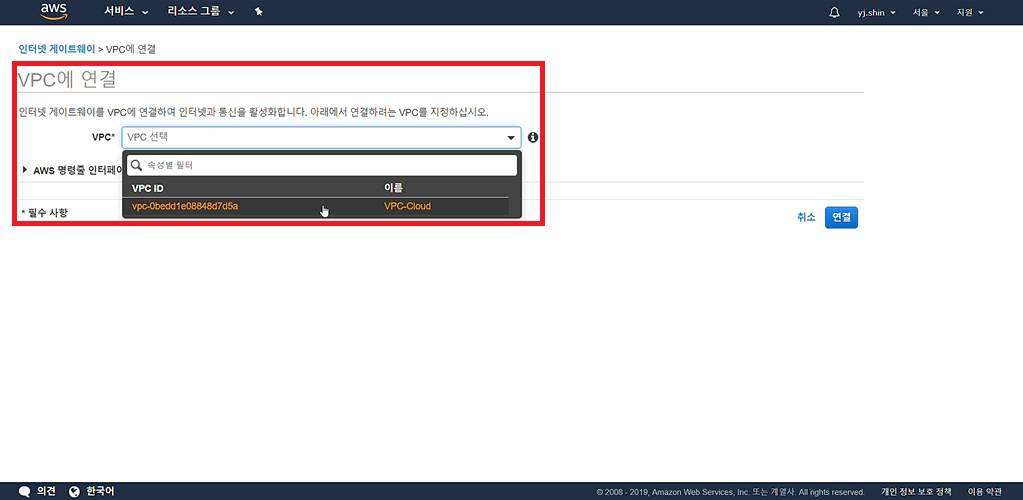Click the VPC-Cloud name cell

coord(407,206)
